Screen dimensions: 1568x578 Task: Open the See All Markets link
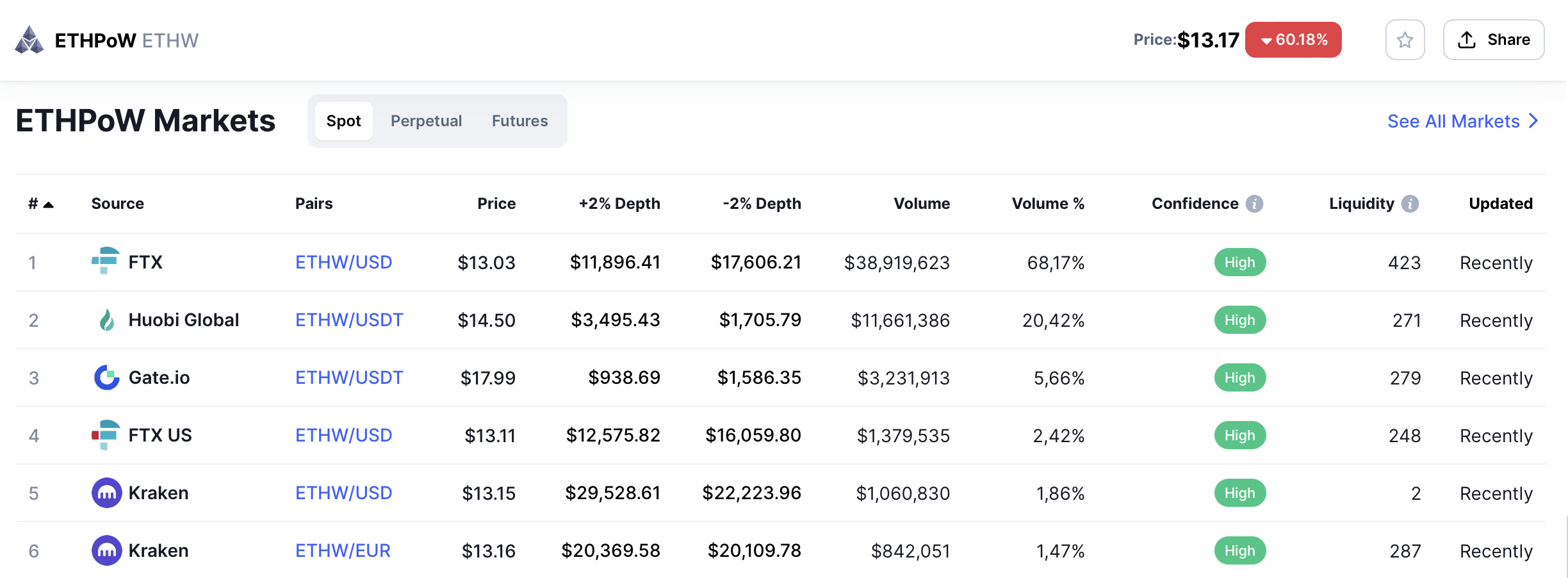1462,121
